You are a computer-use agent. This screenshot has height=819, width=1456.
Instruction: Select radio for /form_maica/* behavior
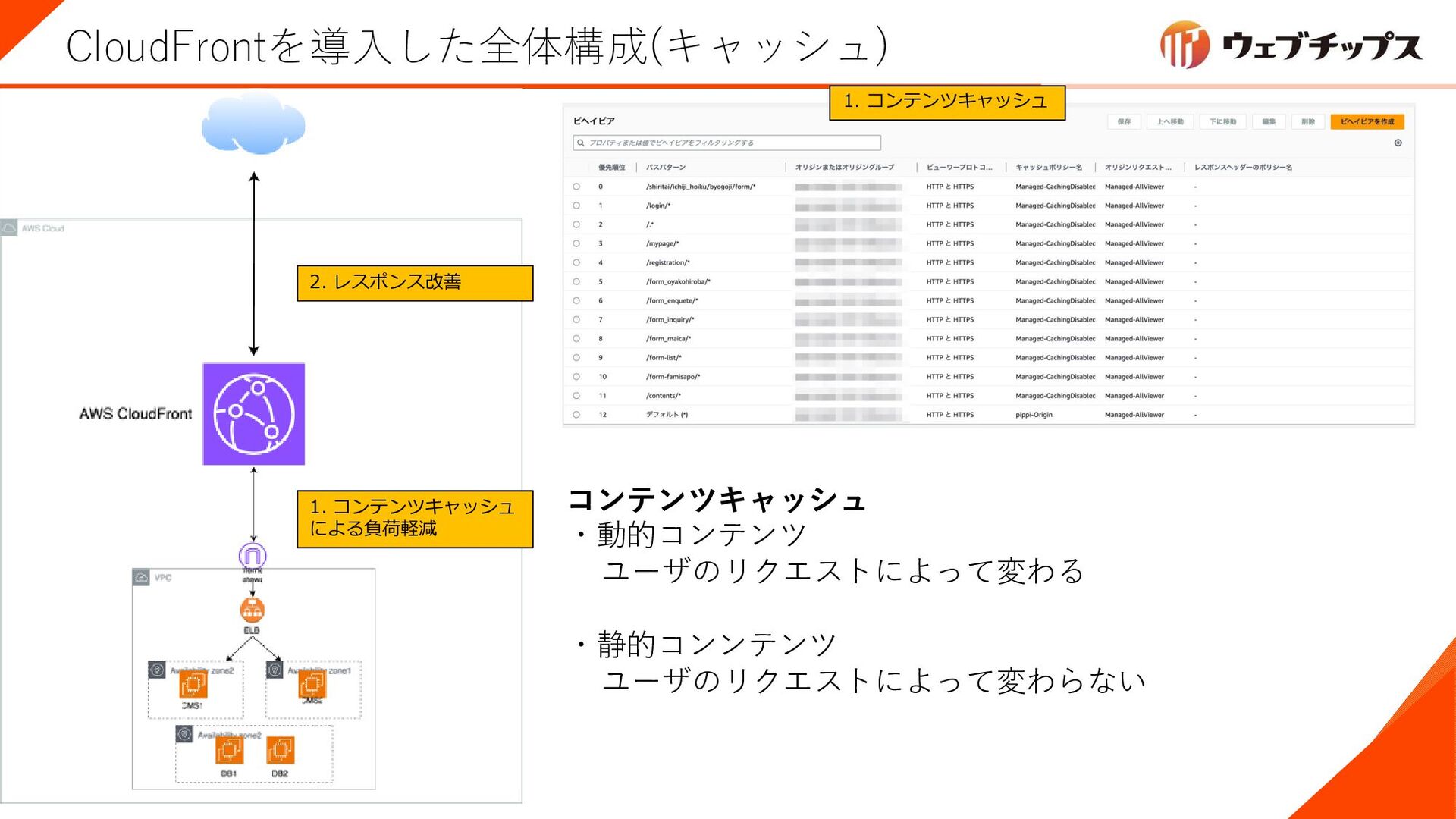576,338
